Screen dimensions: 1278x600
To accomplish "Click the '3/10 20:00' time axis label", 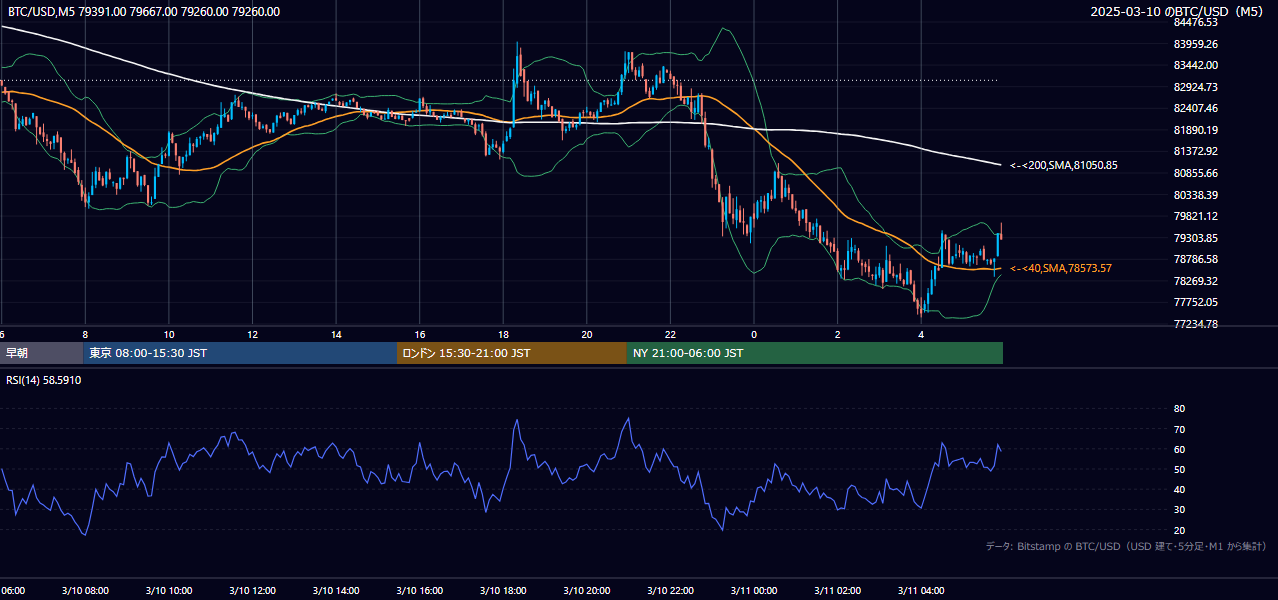I will (x=586, y=591).
